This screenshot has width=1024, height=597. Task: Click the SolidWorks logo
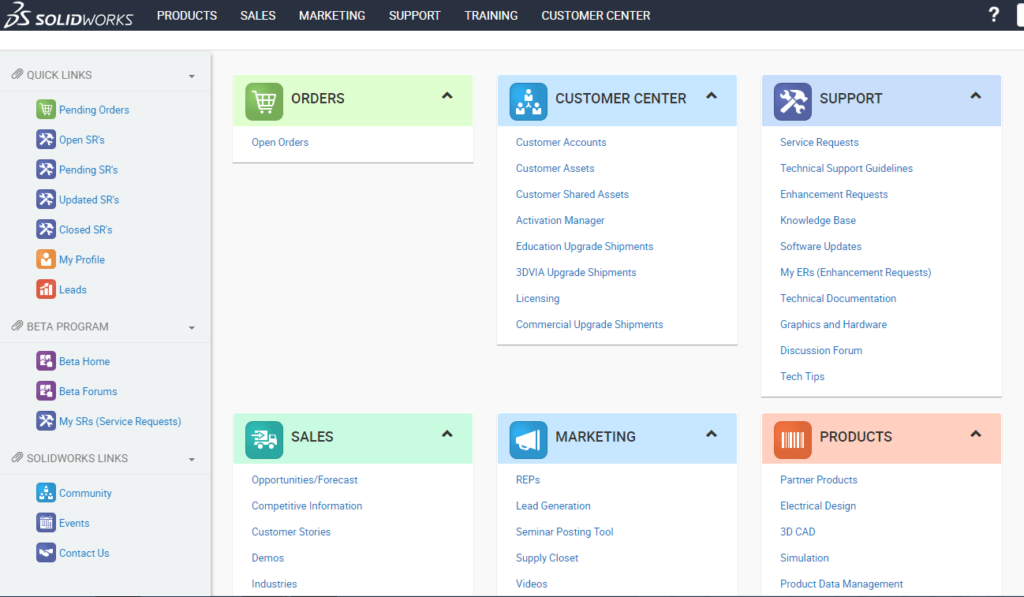[x=69, y=15]
